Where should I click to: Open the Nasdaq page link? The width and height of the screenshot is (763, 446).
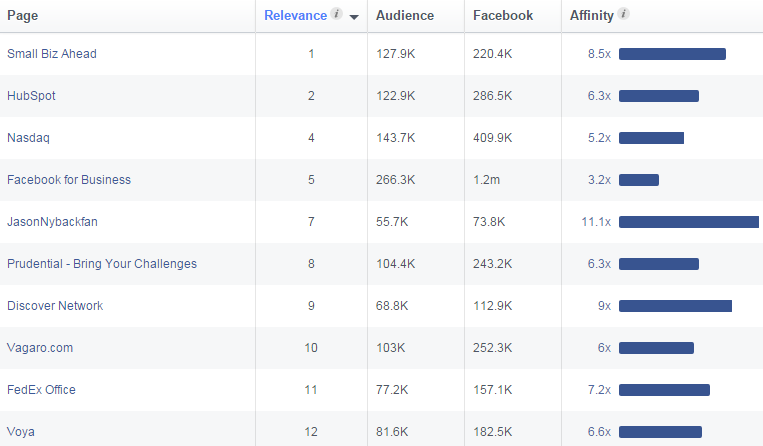pos(28,138)
